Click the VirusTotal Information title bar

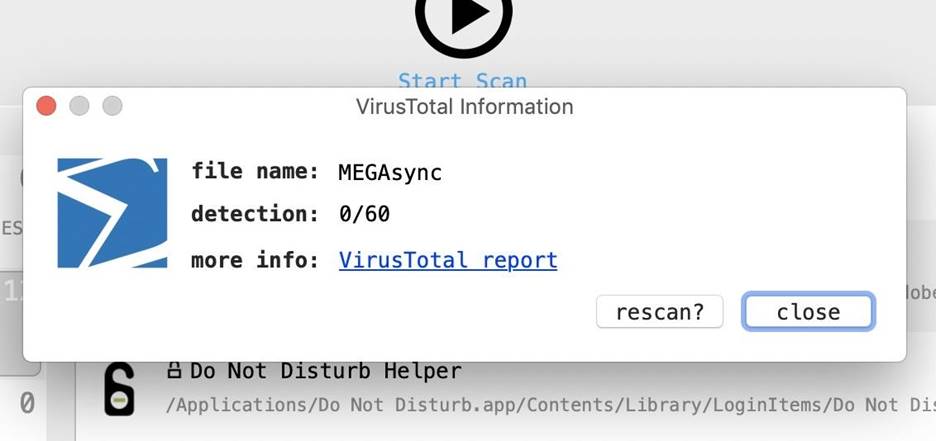click(x=464, y=106)
